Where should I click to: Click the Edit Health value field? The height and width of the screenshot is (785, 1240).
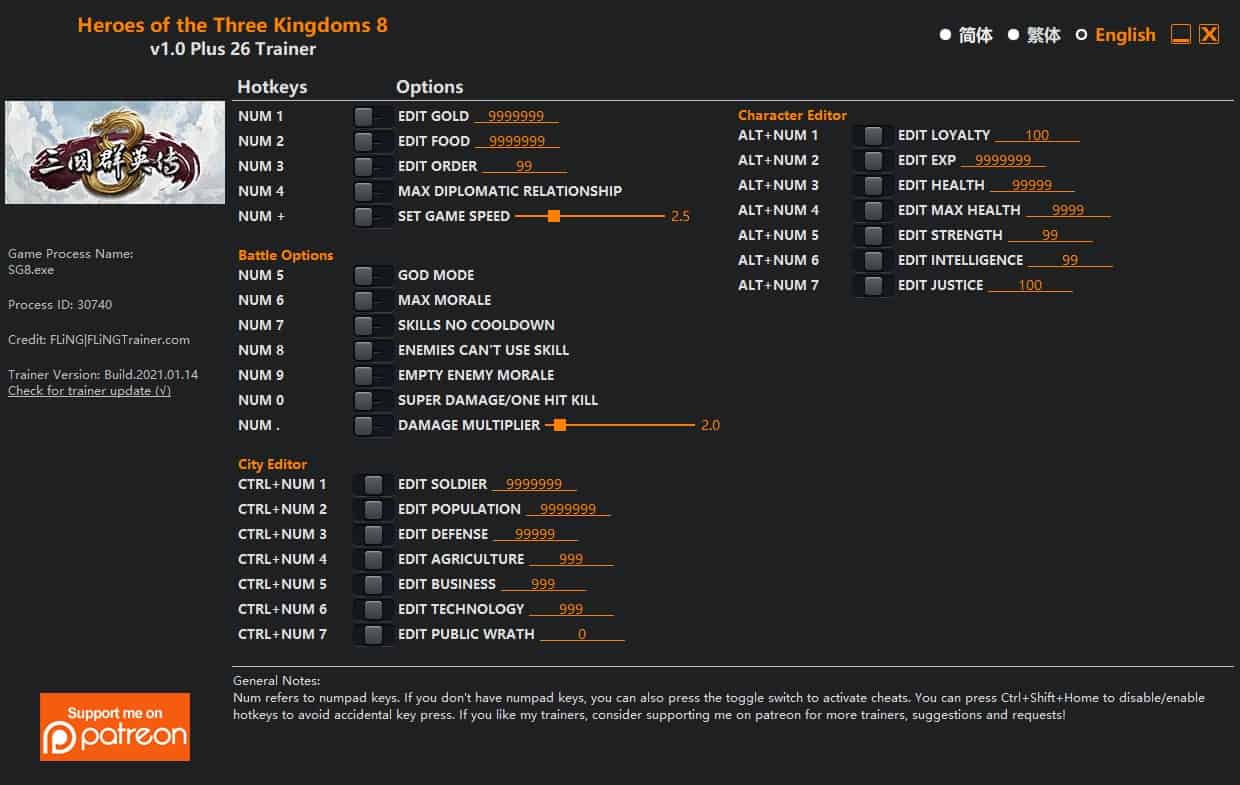click(1032, 185)
